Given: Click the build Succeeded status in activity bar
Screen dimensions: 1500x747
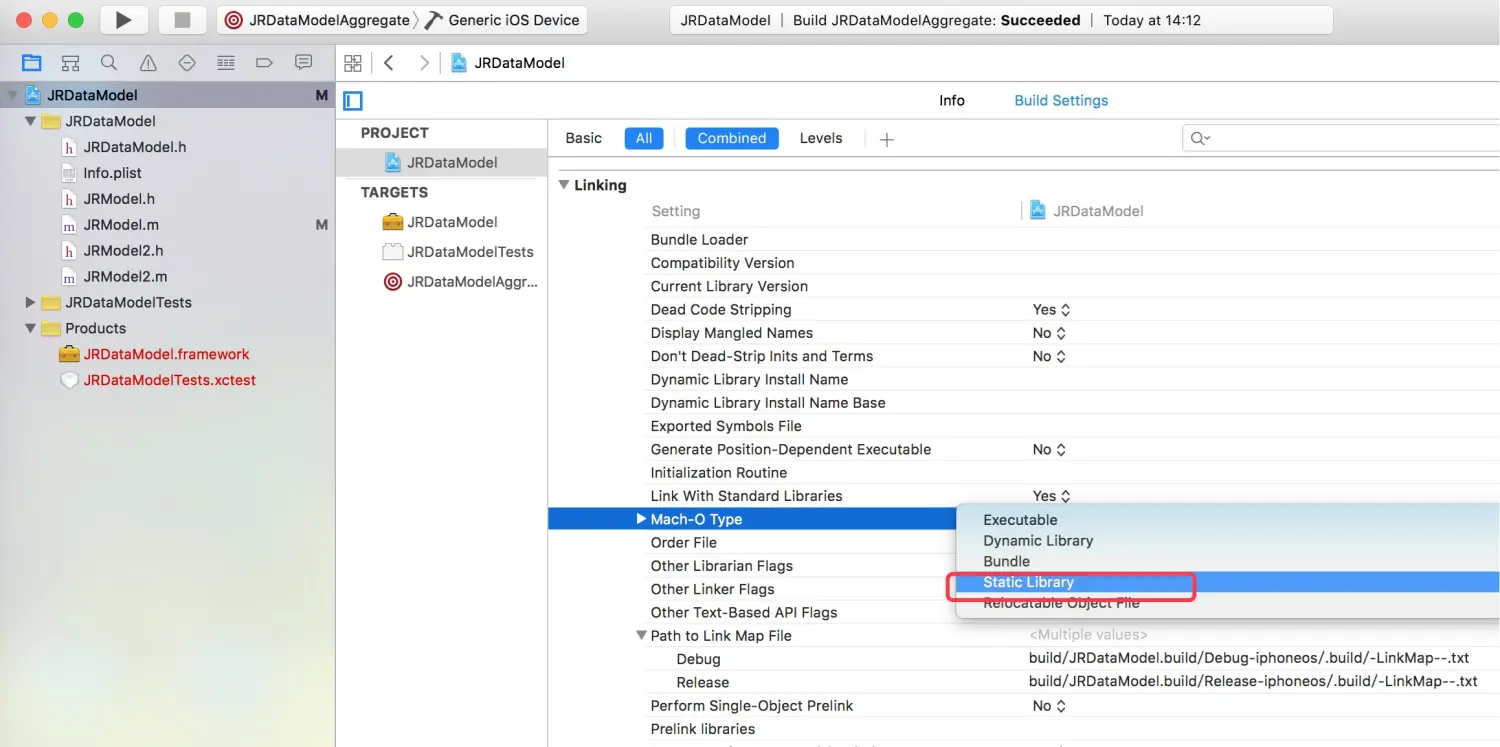Looking at the screenshot, I should [x=1040, y=20].
